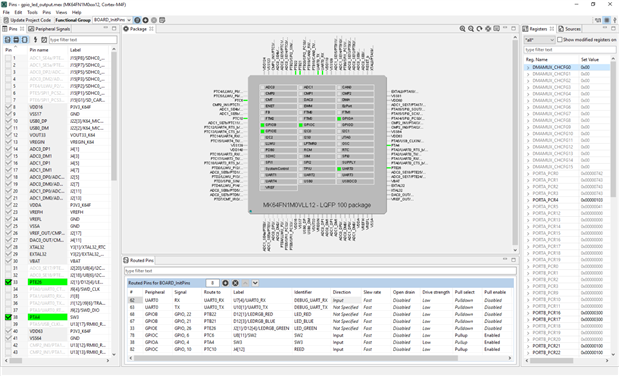
Task: Open the File menu
Action: click(6, 12)
